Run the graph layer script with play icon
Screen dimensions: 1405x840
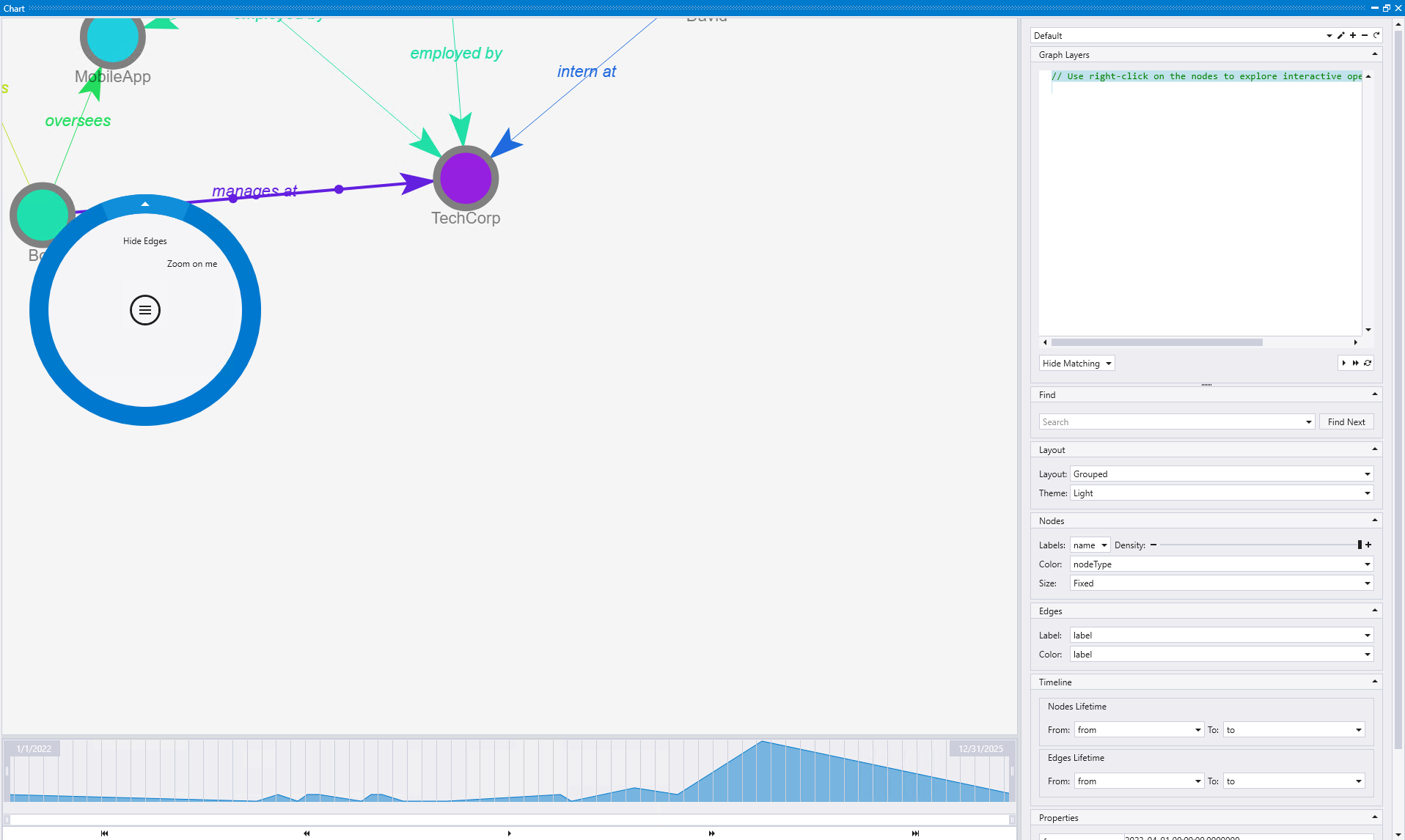point(1343,363)
